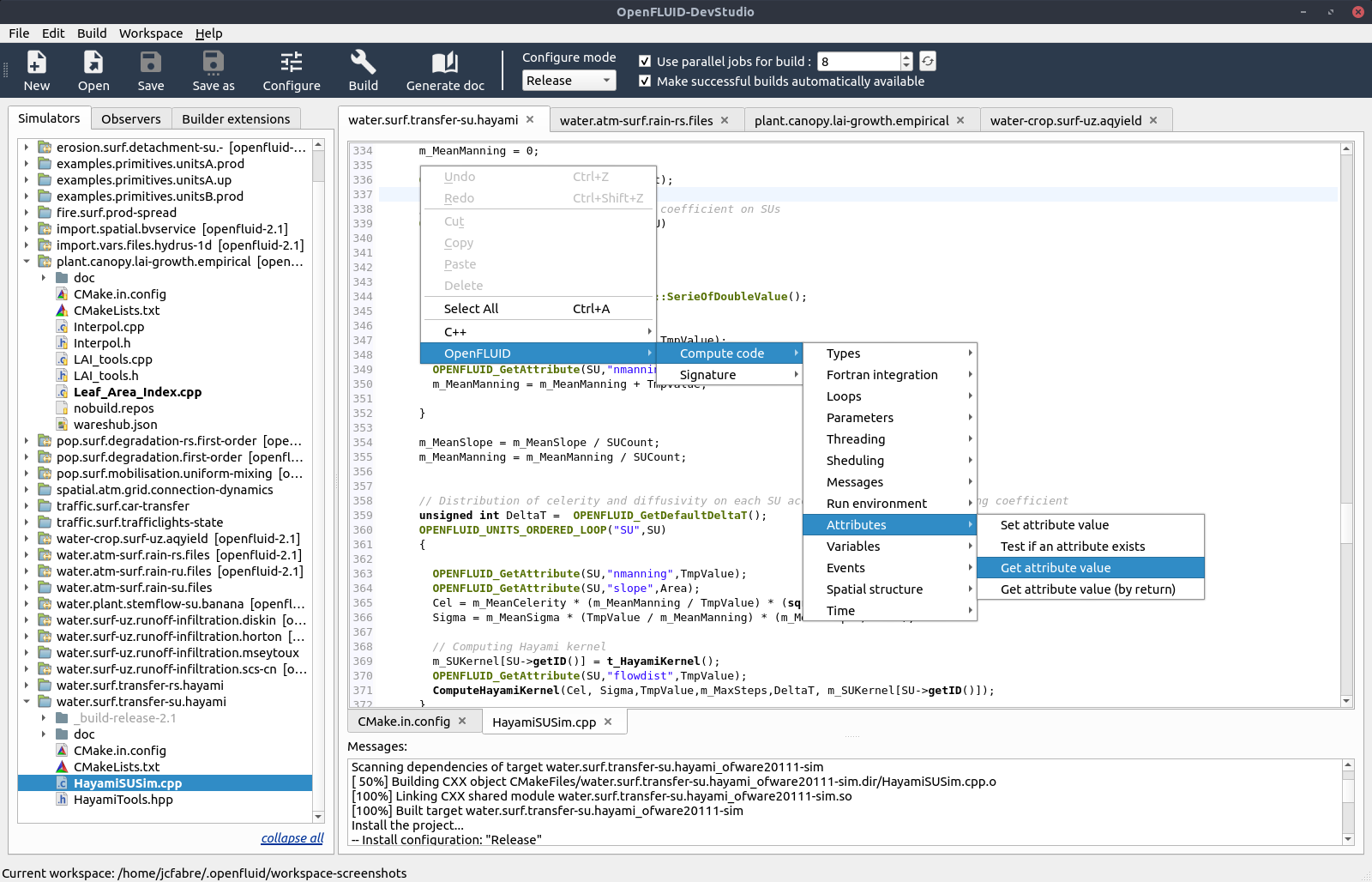Open nobuild.repos file

(x=114, y=408)
